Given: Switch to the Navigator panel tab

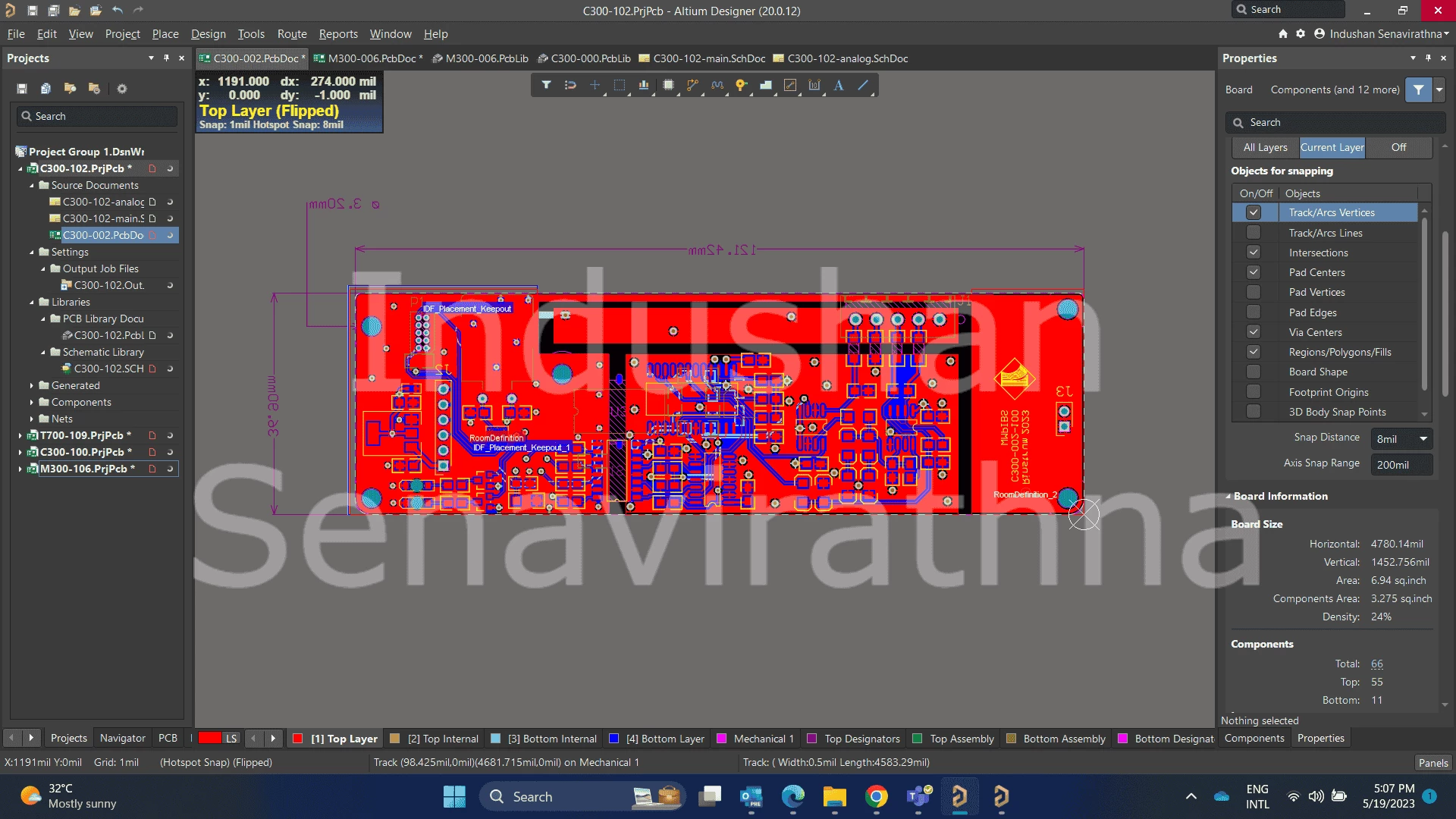Looking at the screenshot, I should (122, 739).
